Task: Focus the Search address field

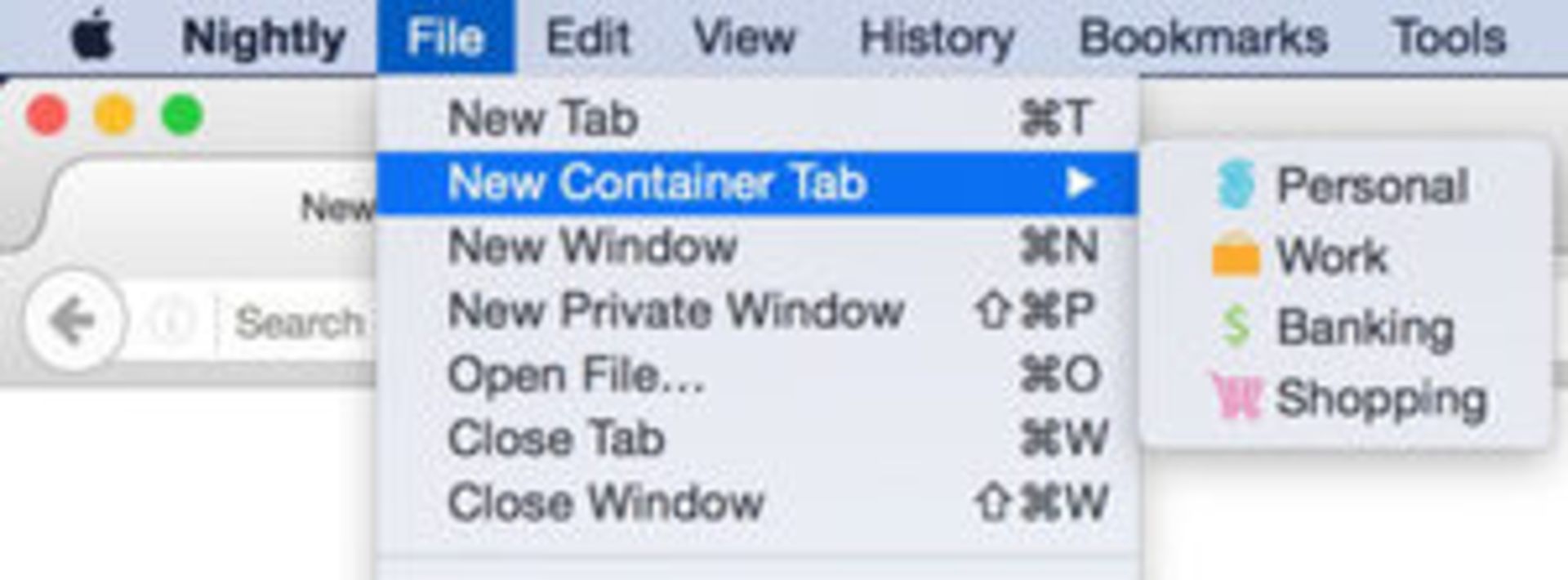Action: (297, 321)
